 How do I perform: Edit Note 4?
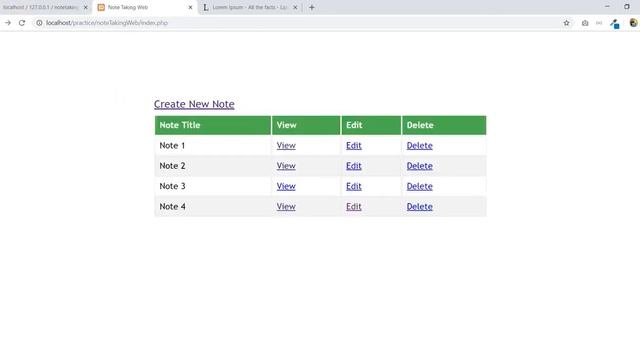click(x=354, y=207)
